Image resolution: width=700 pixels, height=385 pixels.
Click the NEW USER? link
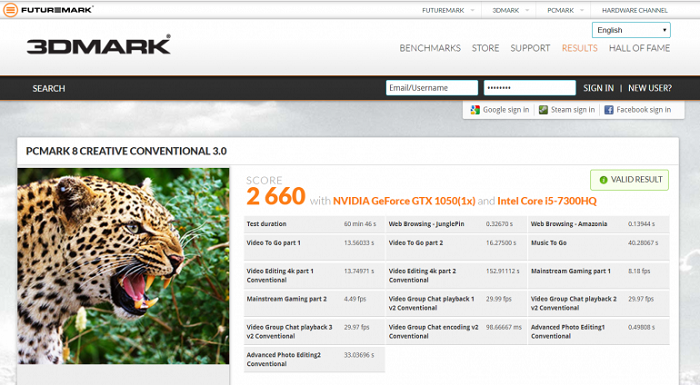click(650, 88)
